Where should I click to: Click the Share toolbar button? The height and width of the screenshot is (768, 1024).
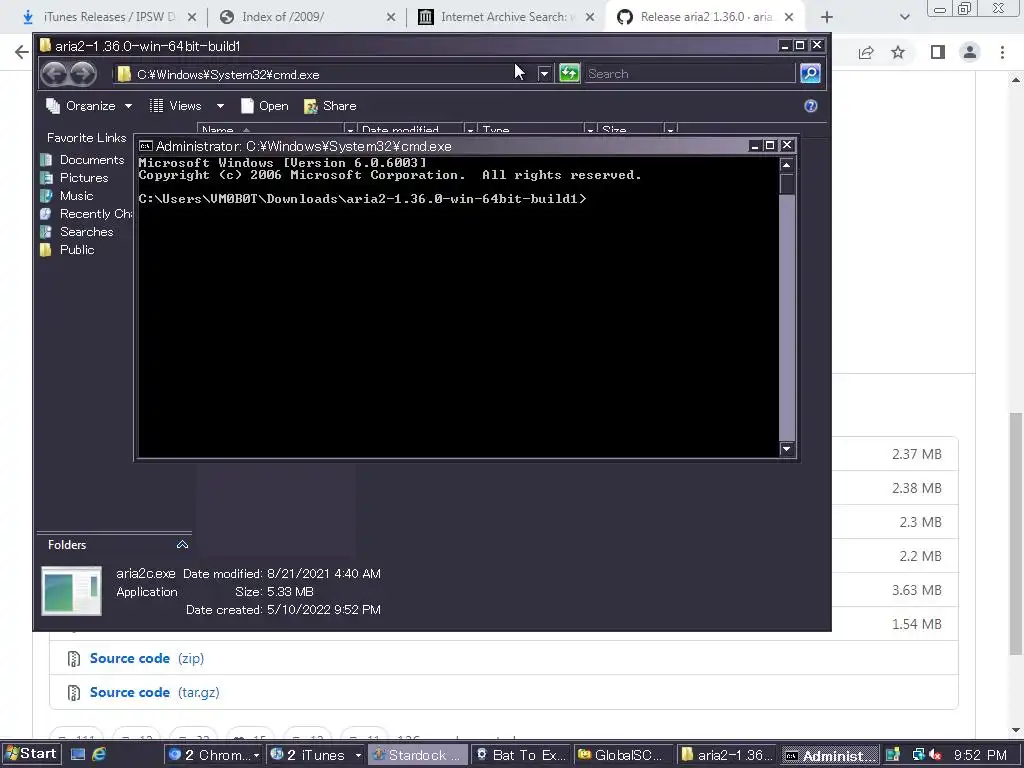coord(330,106)
